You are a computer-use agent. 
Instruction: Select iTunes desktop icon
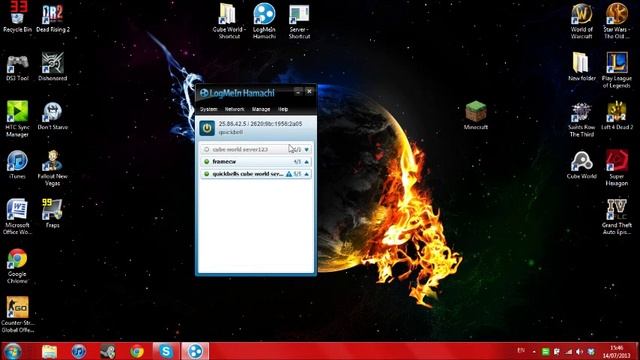click(17, 165)
